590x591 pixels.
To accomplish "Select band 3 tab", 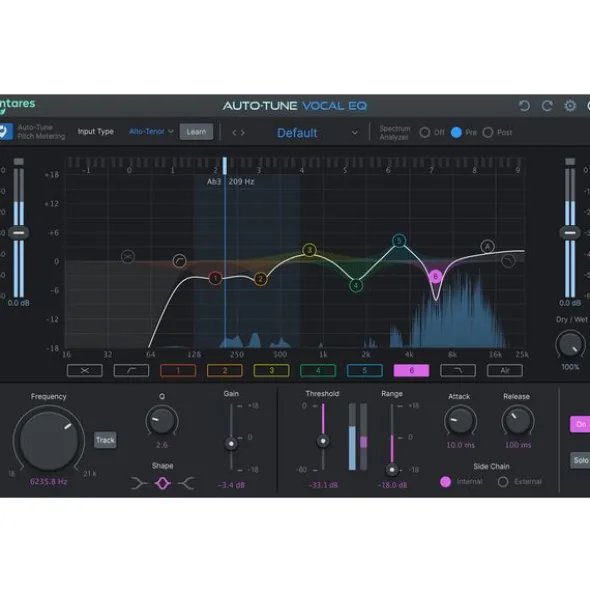I will 271,371.
